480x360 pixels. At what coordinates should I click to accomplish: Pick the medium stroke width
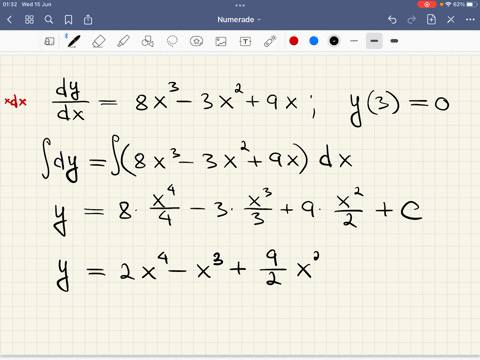[x=374, y=41]
